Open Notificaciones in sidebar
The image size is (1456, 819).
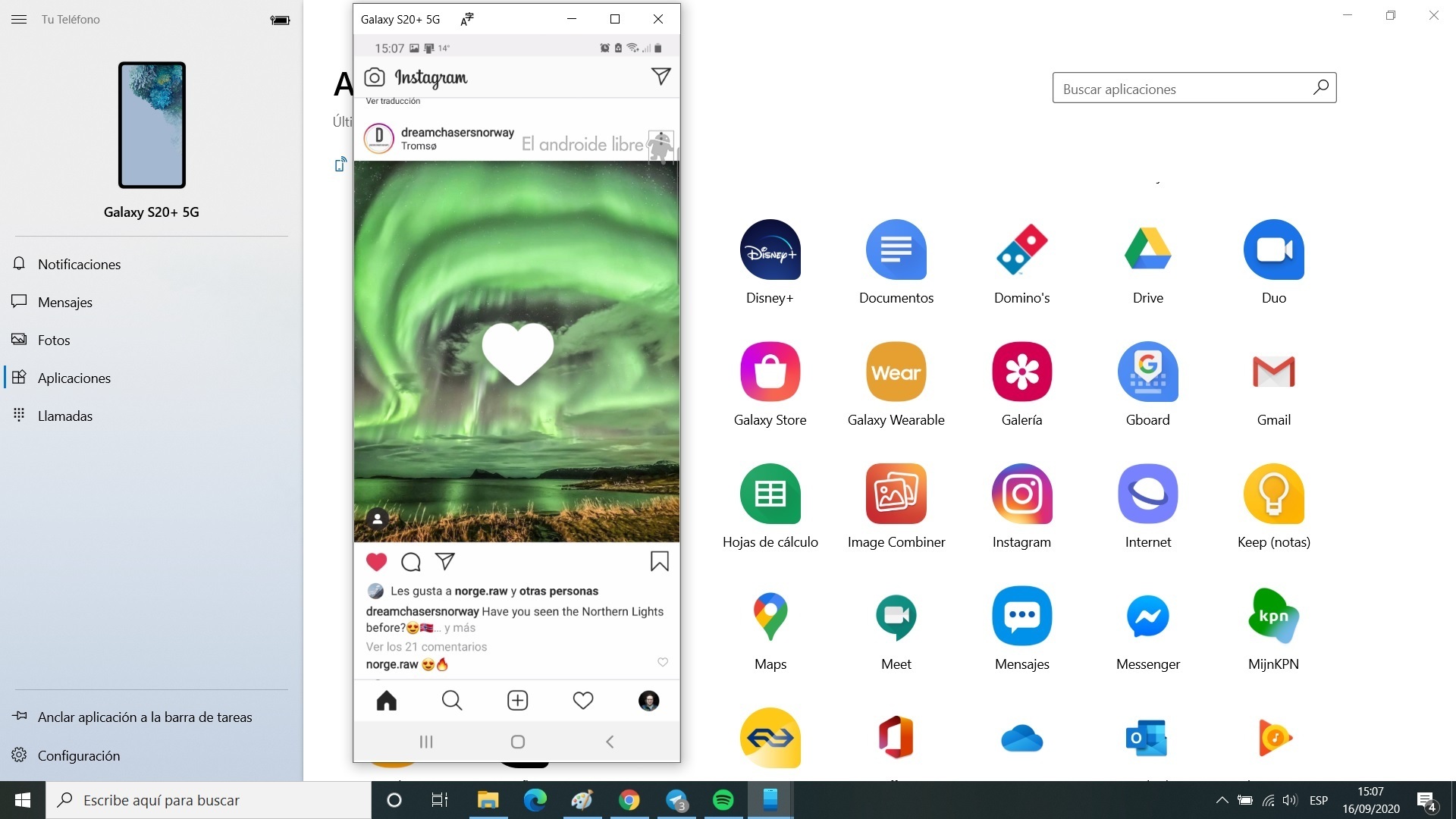[x=152, y=264]
